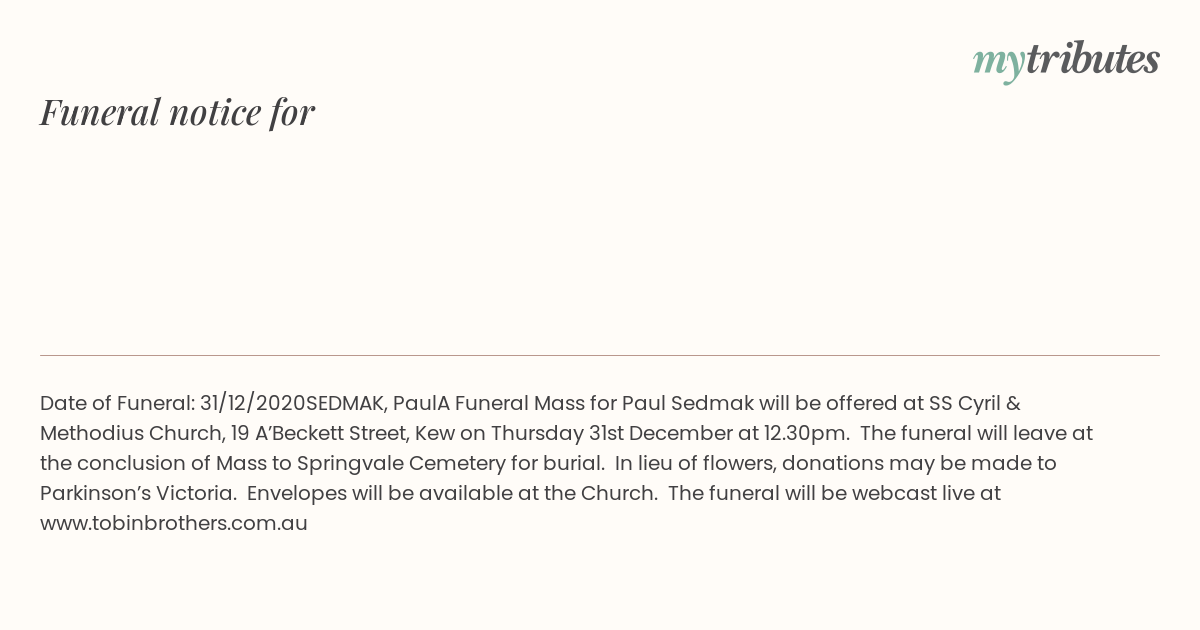Select the "Funeral notice for" heading
The width and height of the screenshot is (1200, 630).
click(177, 112)
